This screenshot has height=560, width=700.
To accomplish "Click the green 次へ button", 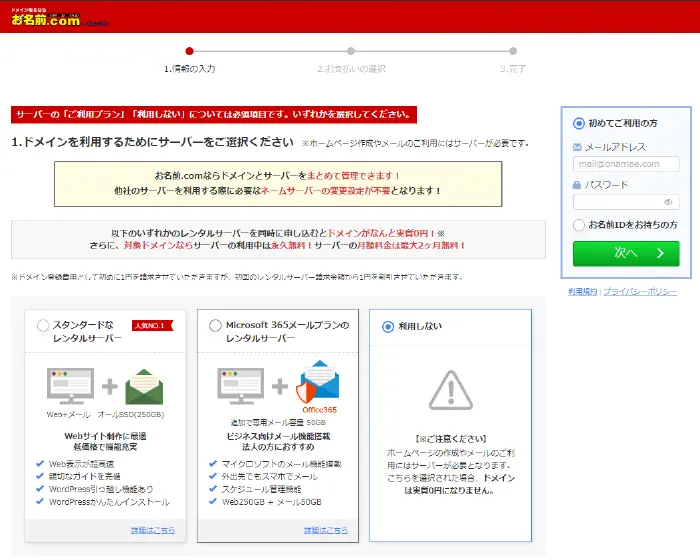I will tap(626, 253).
